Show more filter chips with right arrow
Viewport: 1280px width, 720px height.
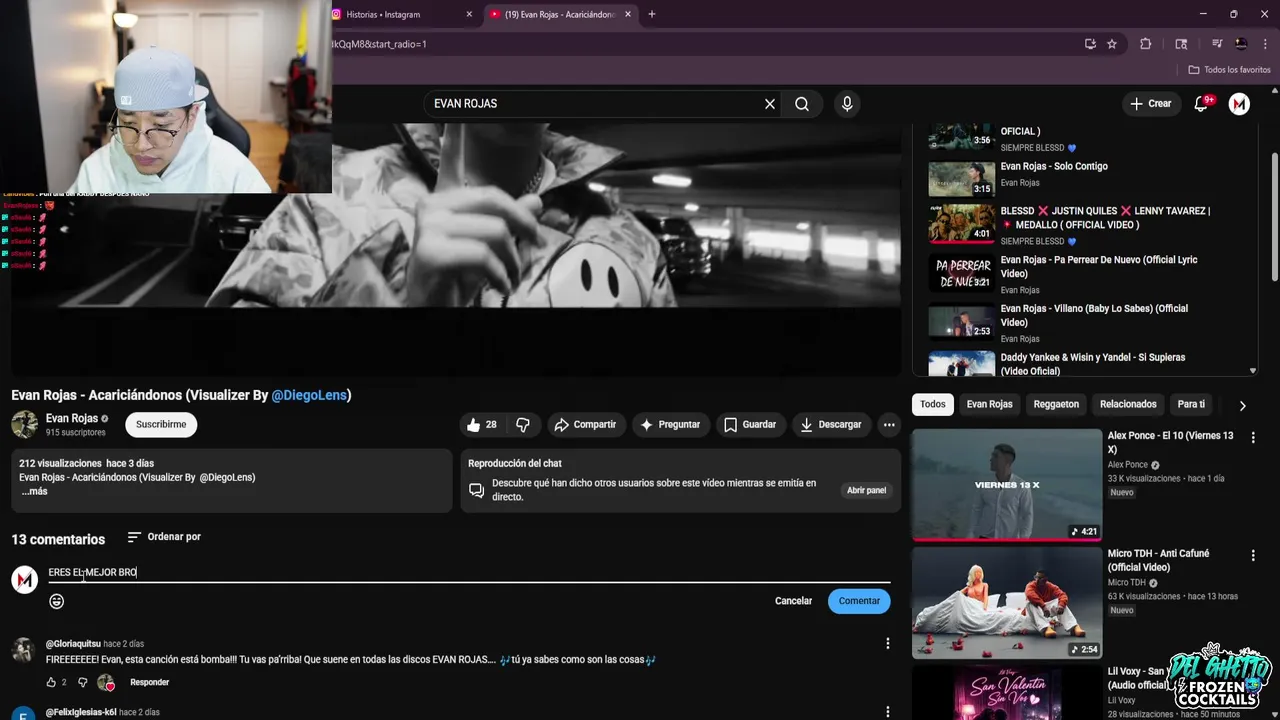click(1242, 405)
